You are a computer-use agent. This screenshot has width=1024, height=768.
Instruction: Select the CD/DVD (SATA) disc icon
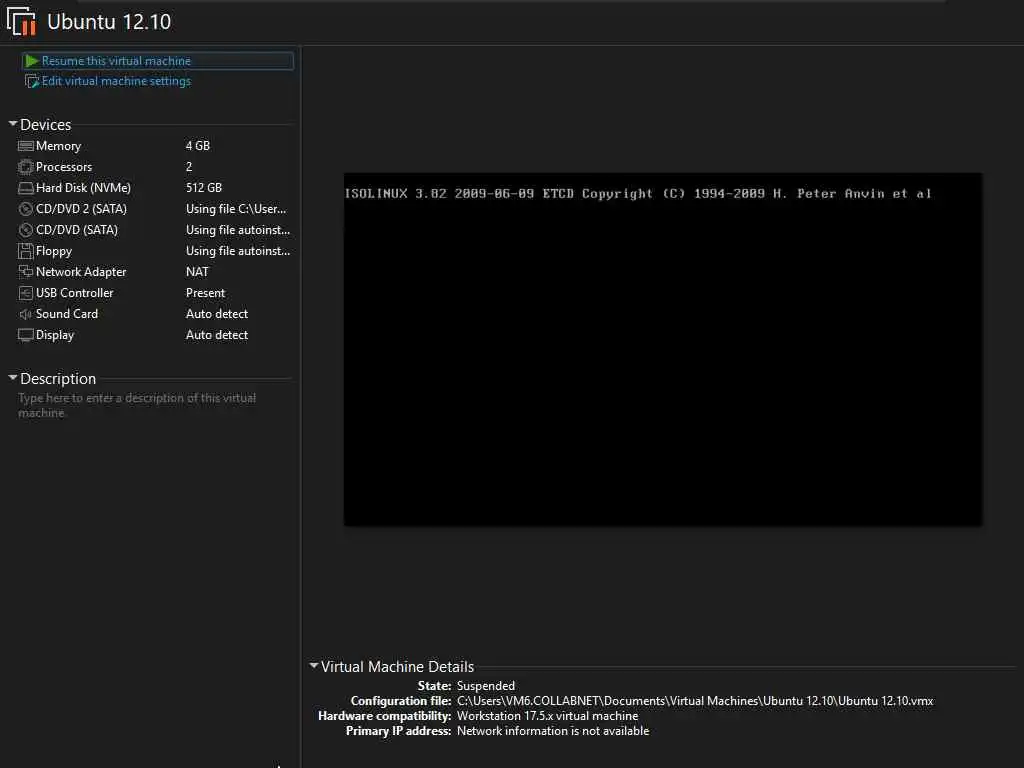point(25,230)
